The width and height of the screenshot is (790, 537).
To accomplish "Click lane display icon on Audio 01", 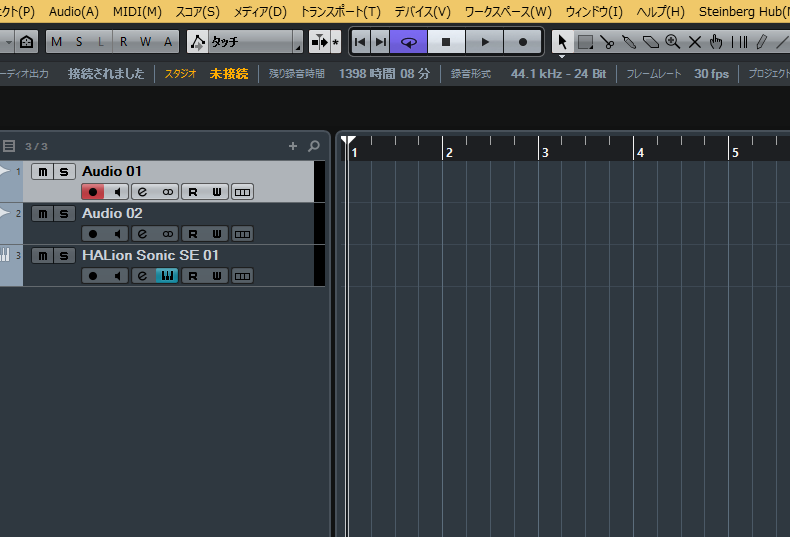I will 242,192.
